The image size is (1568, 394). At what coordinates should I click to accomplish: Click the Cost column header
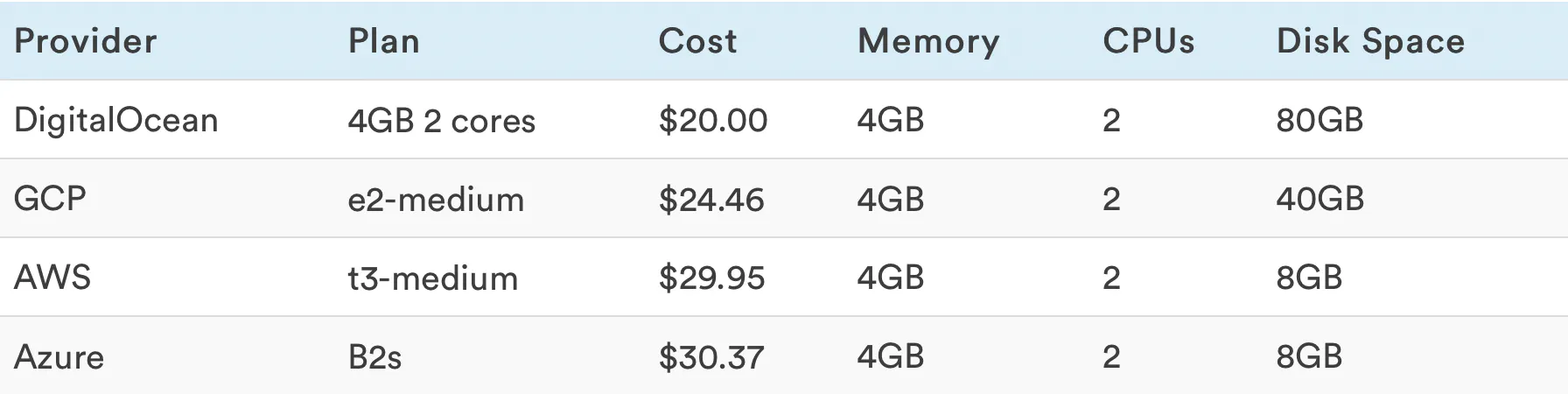pyautogui.click(x=697, y=41)
